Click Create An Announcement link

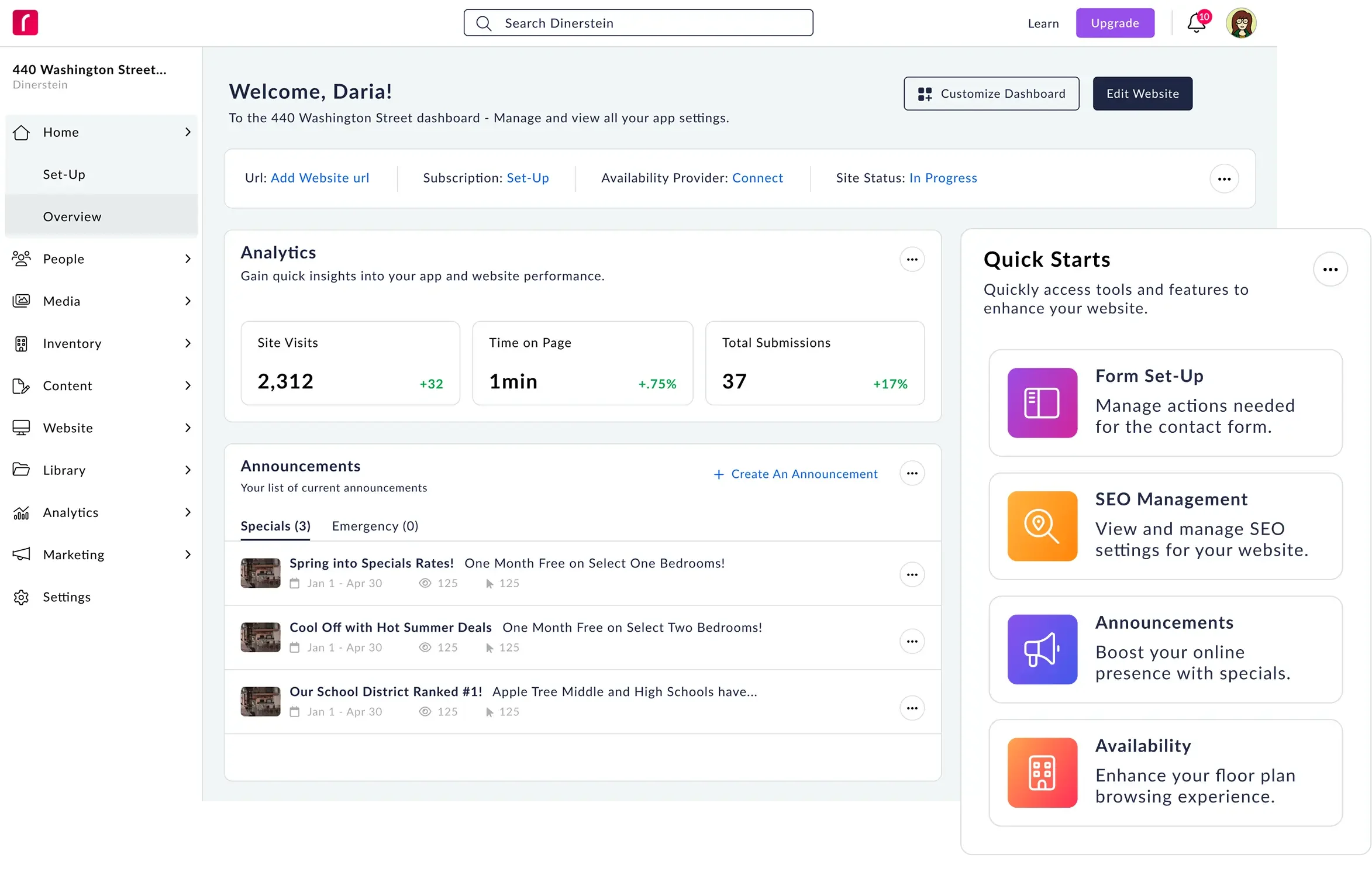coord(795,474)
